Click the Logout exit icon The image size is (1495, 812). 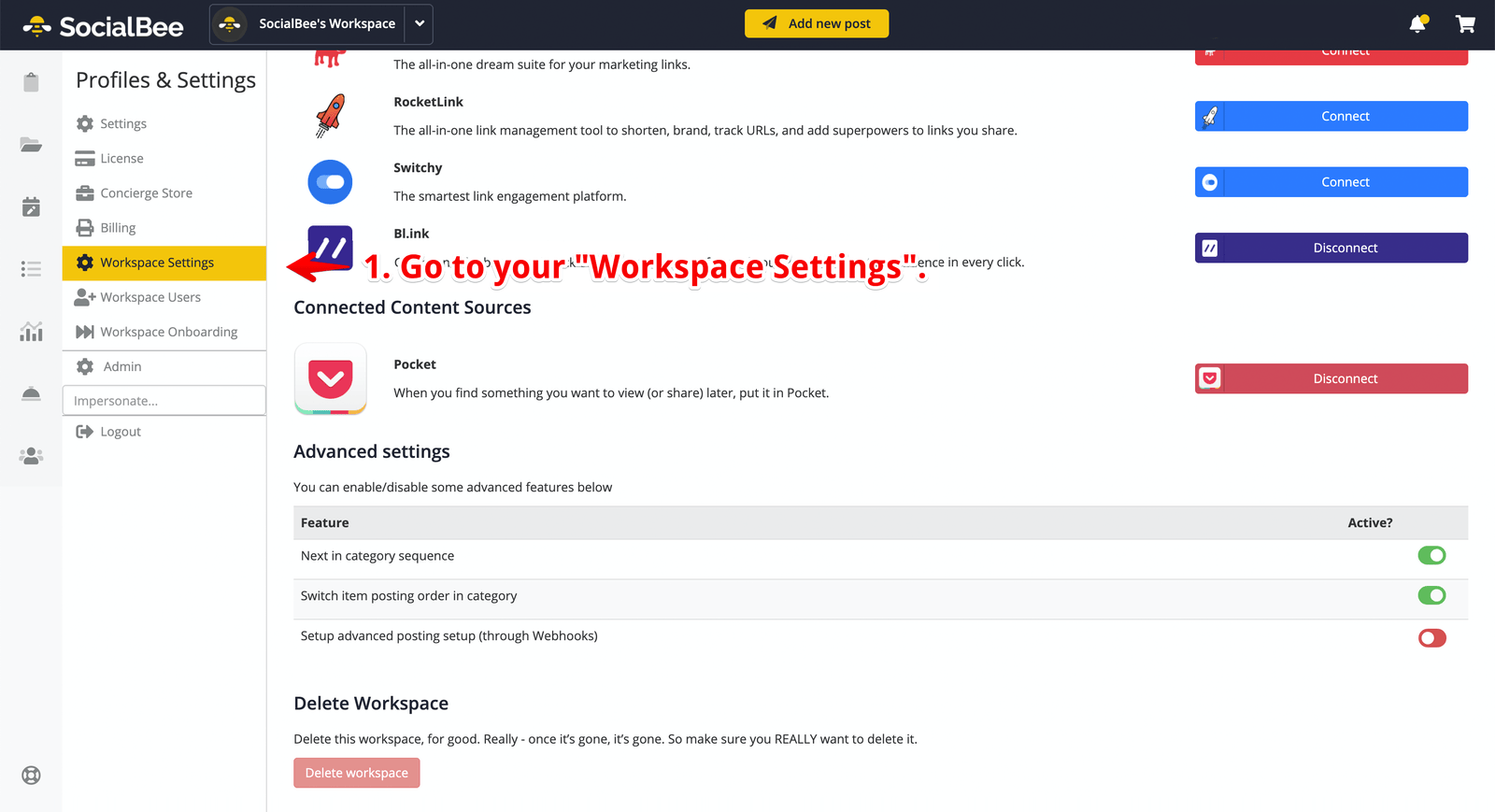click(x=85, y=432)
